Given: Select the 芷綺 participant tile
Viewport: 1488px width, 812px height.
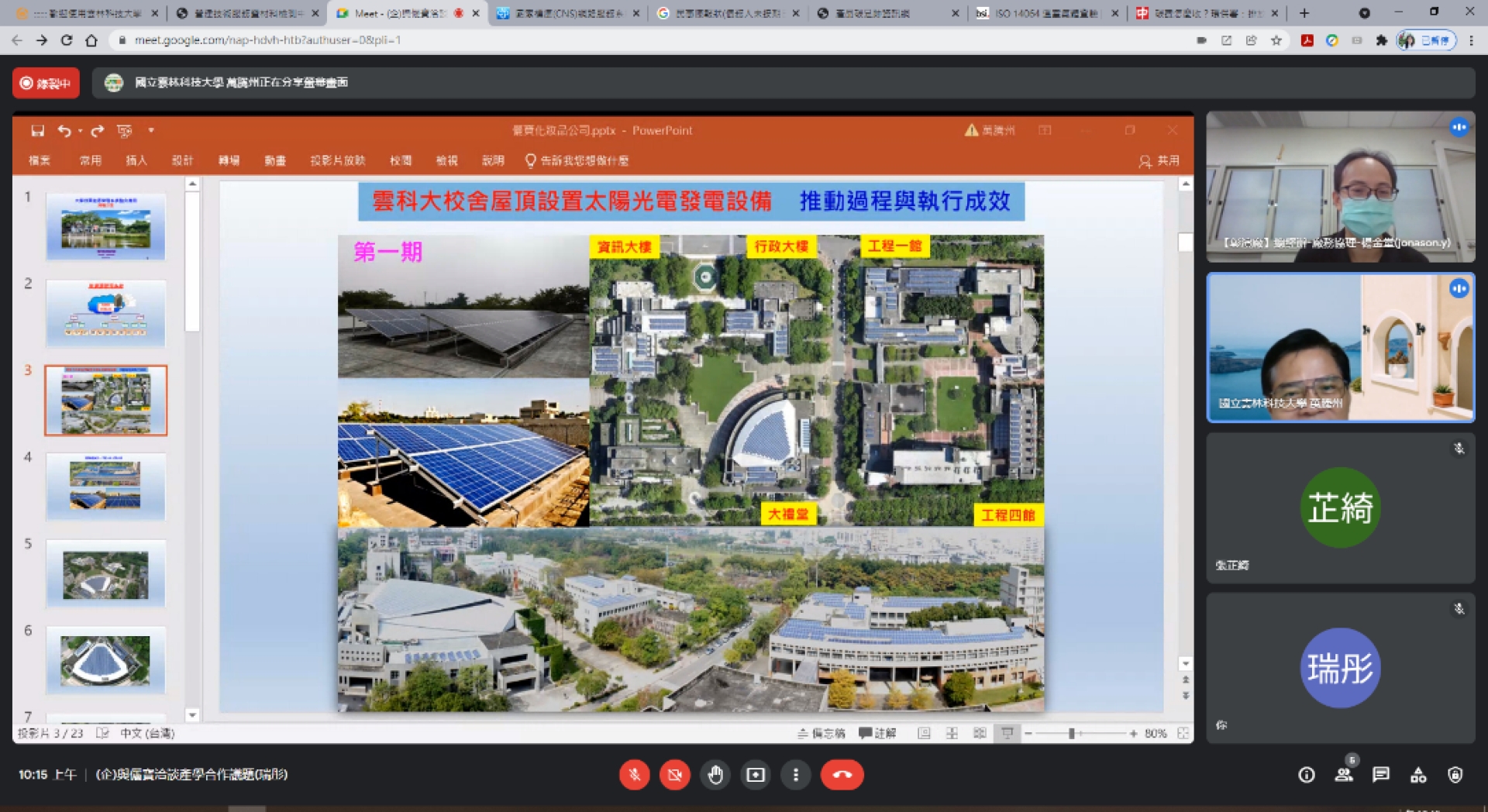Looking at the screenshot, I should (1340, 507).
